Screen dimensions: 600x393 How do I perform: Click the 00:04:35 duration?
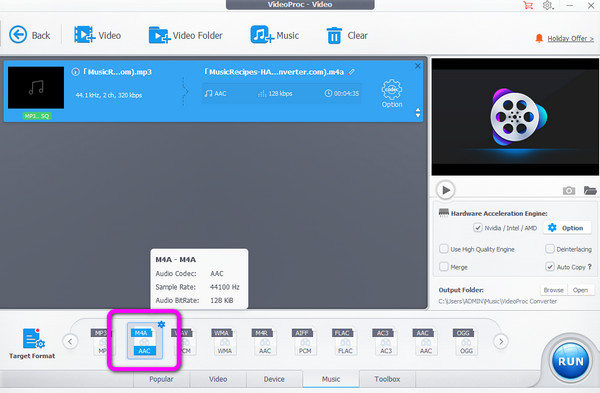[342, 93]
